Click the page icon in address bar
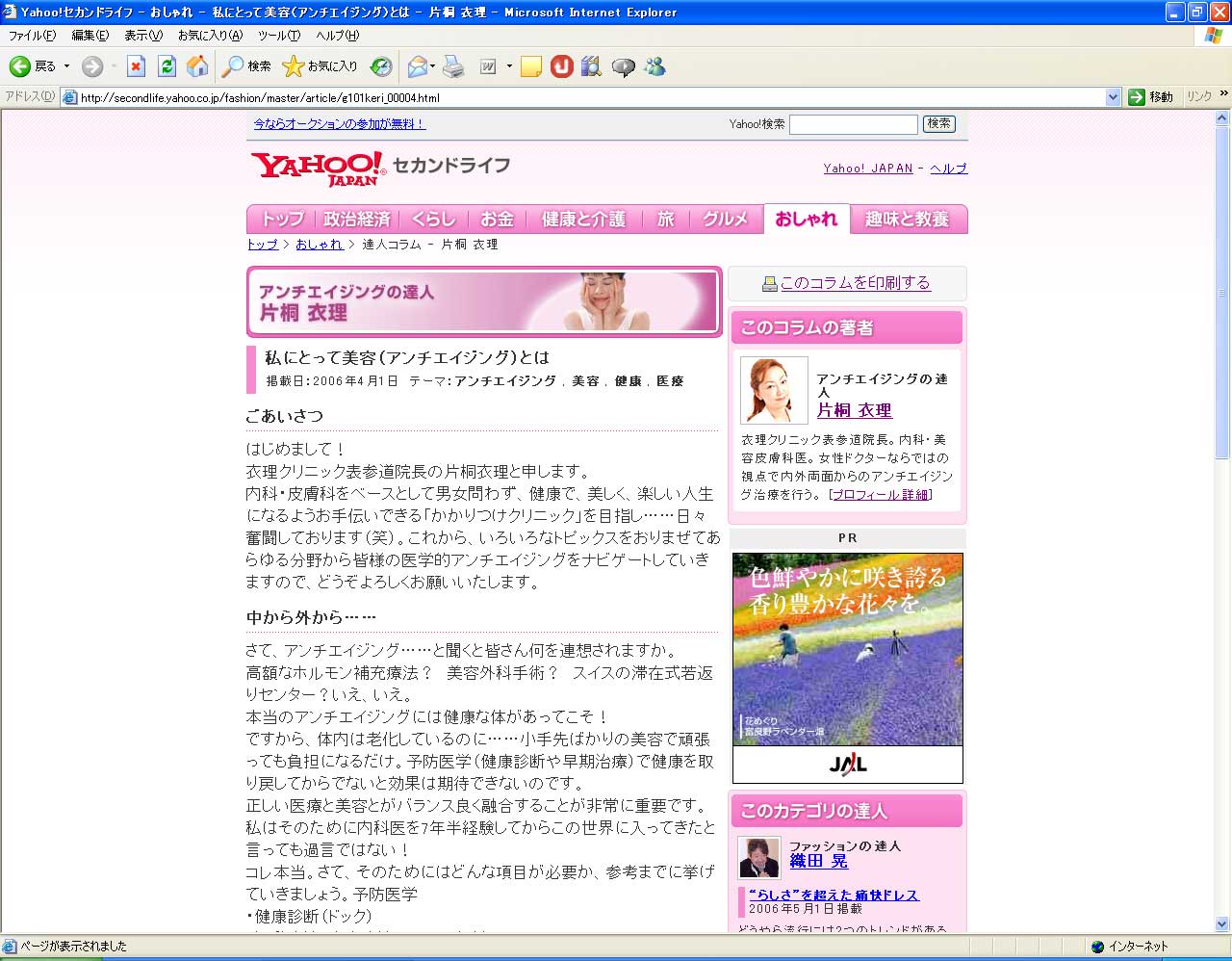The height and width of the screenshot is (961, 1232). [x=69, y=97]
